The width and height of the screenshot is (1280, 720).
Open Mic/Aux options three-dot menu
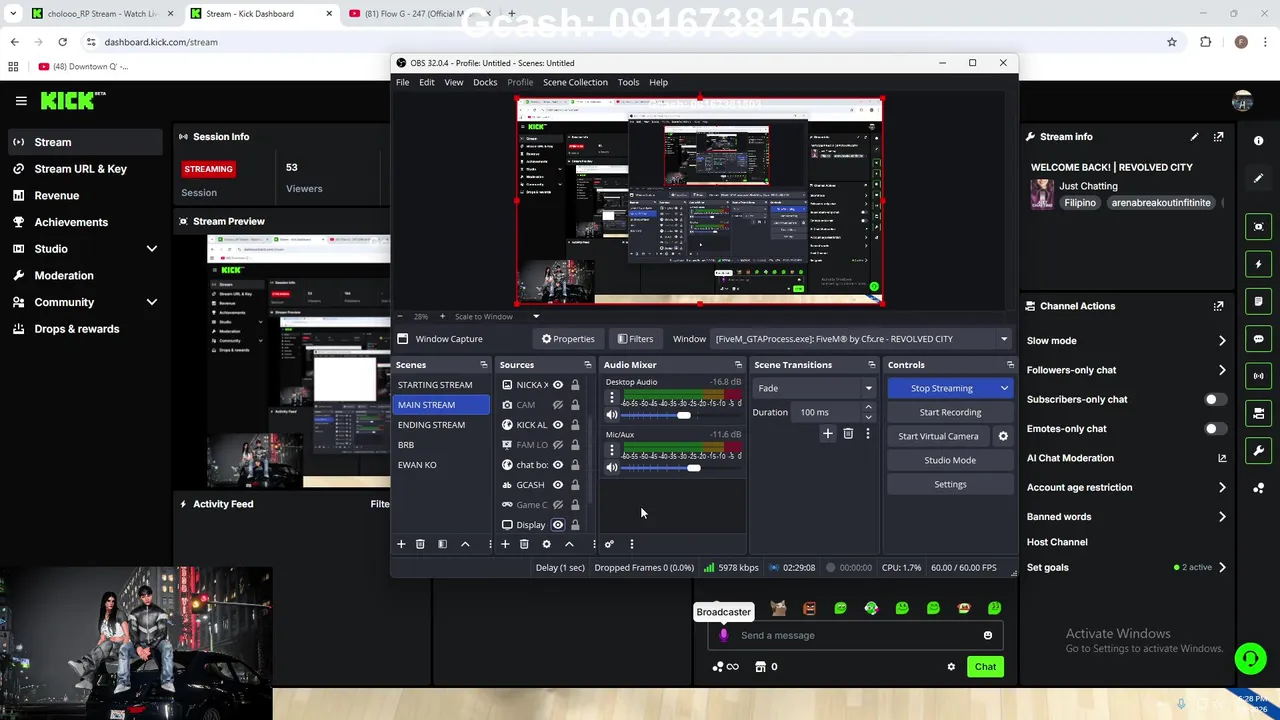(612, 450)
